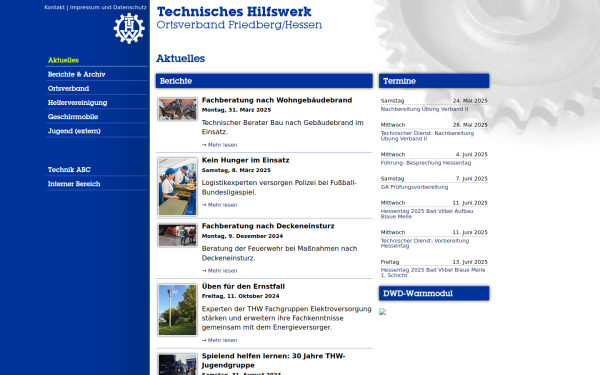Click the date Montag, 9. Dezember 2024

pyautogui.click(x=242, y=236)
